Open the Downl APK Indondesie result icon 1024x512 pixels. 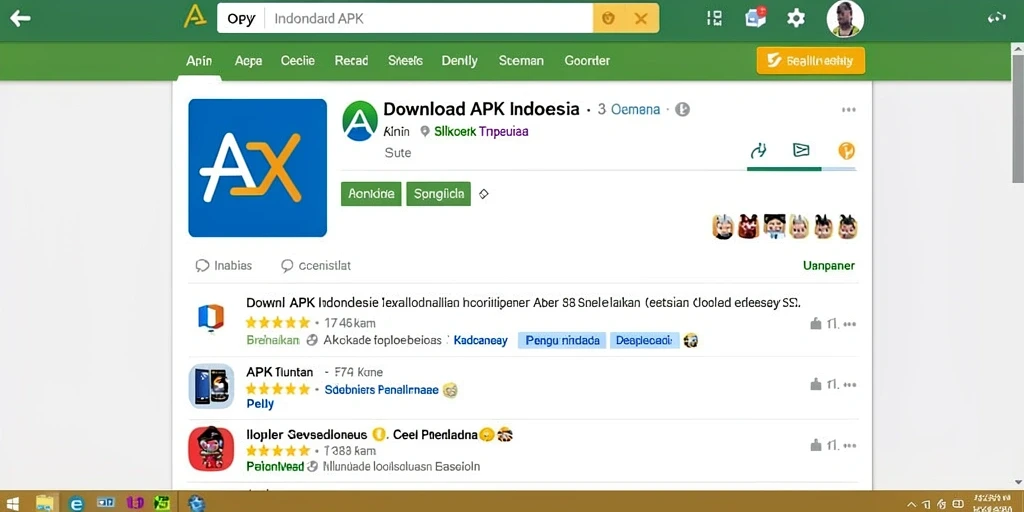(x=211, y=318)
